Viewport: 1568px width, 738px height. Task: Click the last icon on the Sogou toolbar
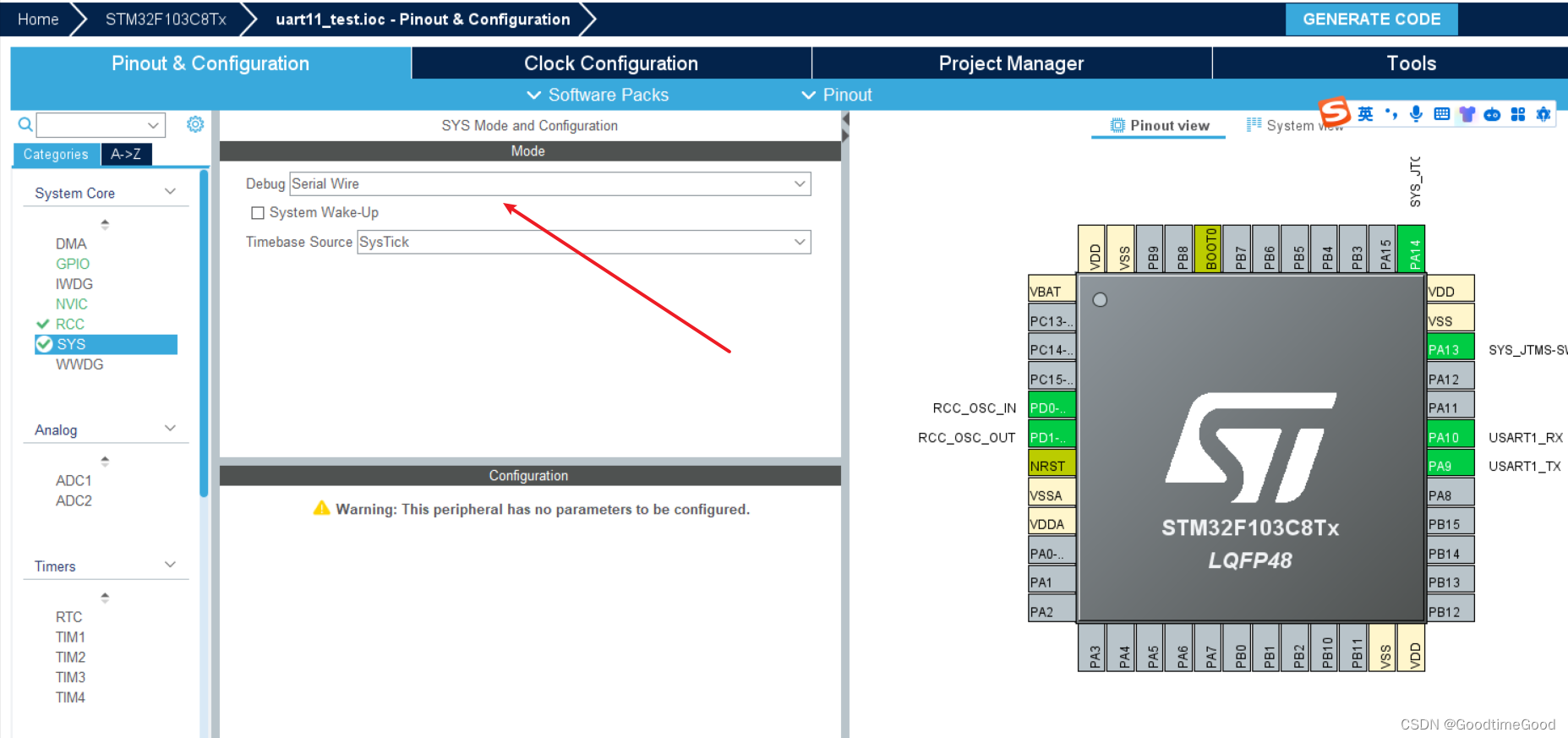point(1543,114)
